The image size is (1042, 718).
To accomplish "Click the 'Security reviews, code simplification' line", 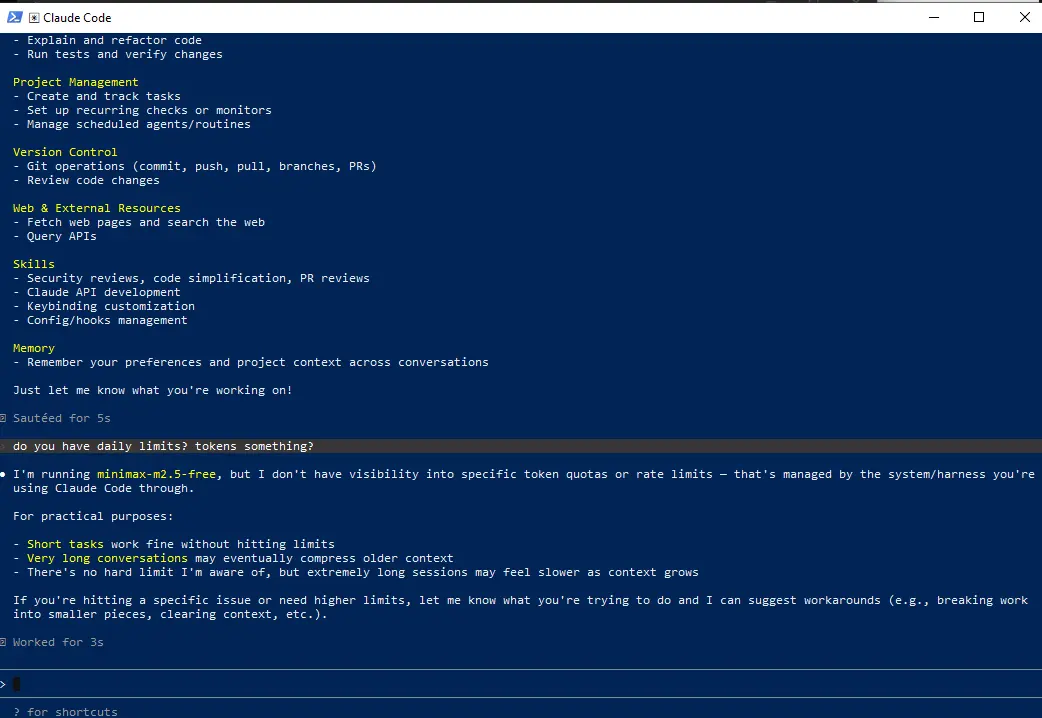I will pos(191,278).
